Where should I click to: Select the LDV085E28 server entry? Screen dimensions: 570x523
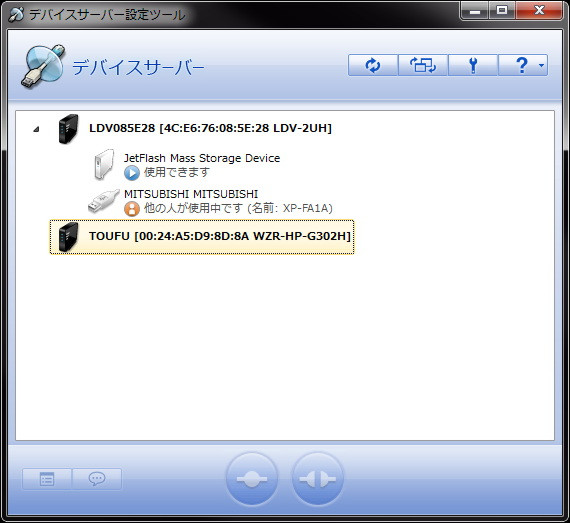coord(210,128)
